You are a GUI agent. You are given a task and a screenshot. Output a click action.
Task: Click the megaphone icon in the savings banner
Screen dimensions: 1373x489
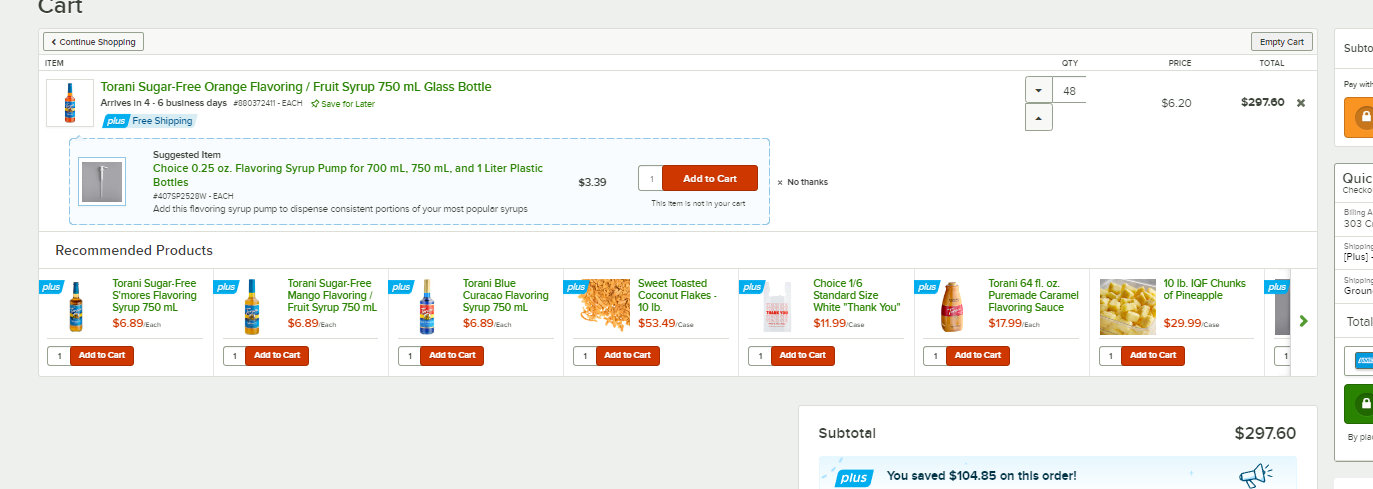pos(1255,477)
